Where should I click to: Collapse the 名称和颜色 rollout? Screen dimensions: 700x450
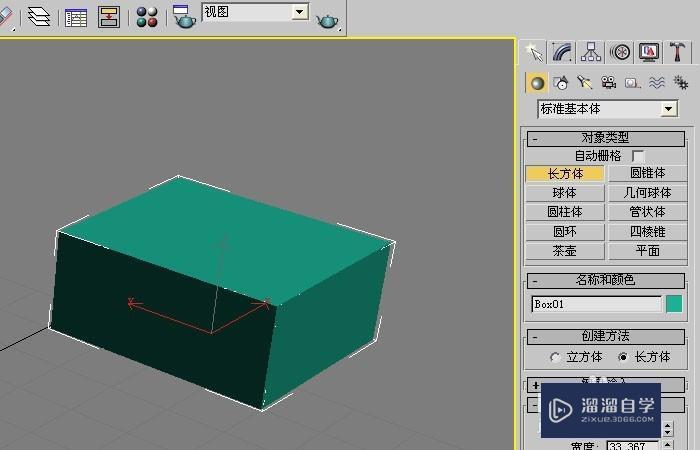606,281
